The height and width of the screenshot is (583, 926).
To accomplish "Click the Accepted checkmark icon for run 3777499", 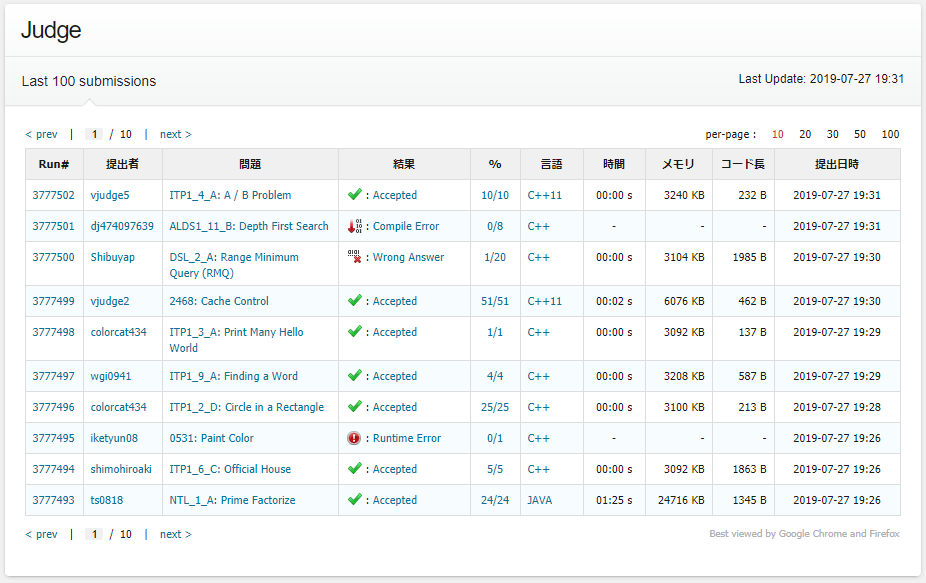I will (354, 300).
